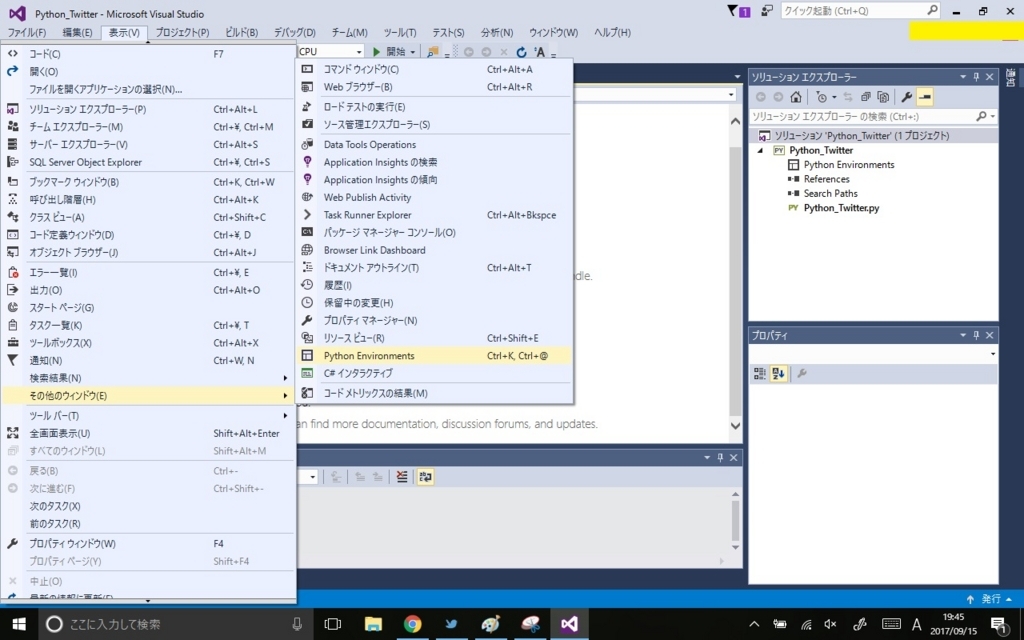
Task: Click プロパティ ウィンドウ(W) menu item
Action: point(148,543)
